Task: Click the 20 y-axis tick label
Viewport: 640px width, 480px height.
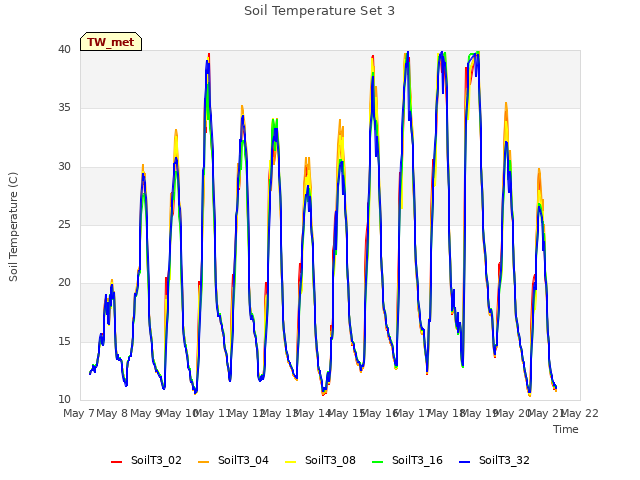Action: (64, 282)
